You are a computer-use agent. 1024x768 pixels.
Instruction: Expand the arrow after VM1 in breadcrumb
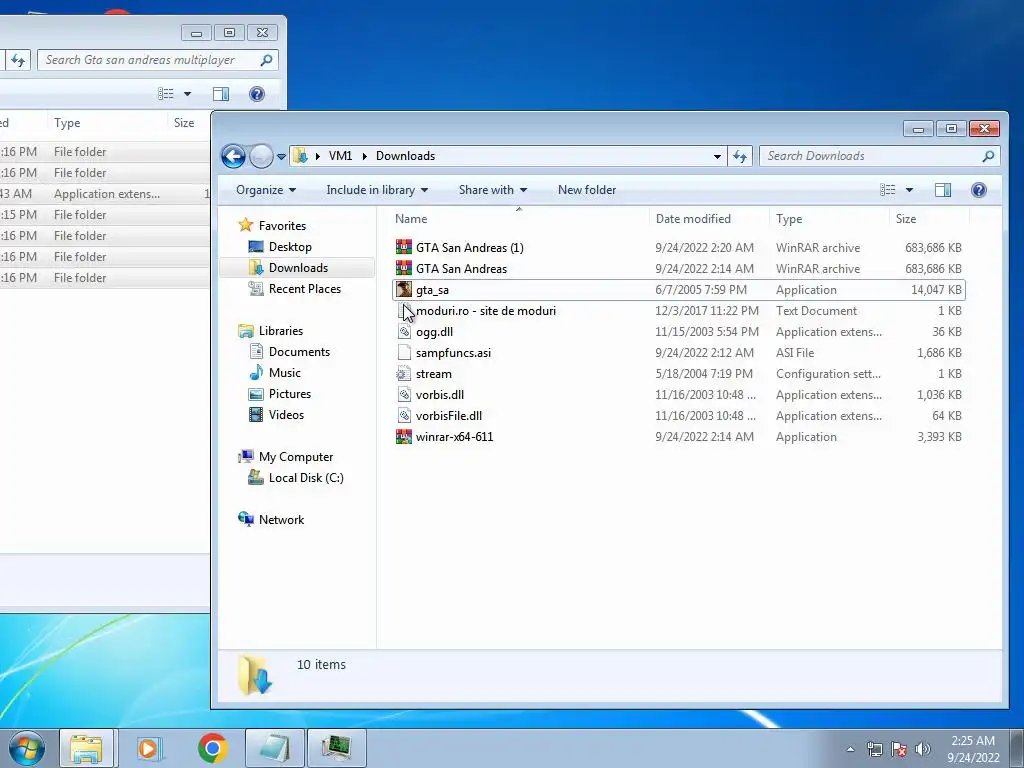point(364,156)
